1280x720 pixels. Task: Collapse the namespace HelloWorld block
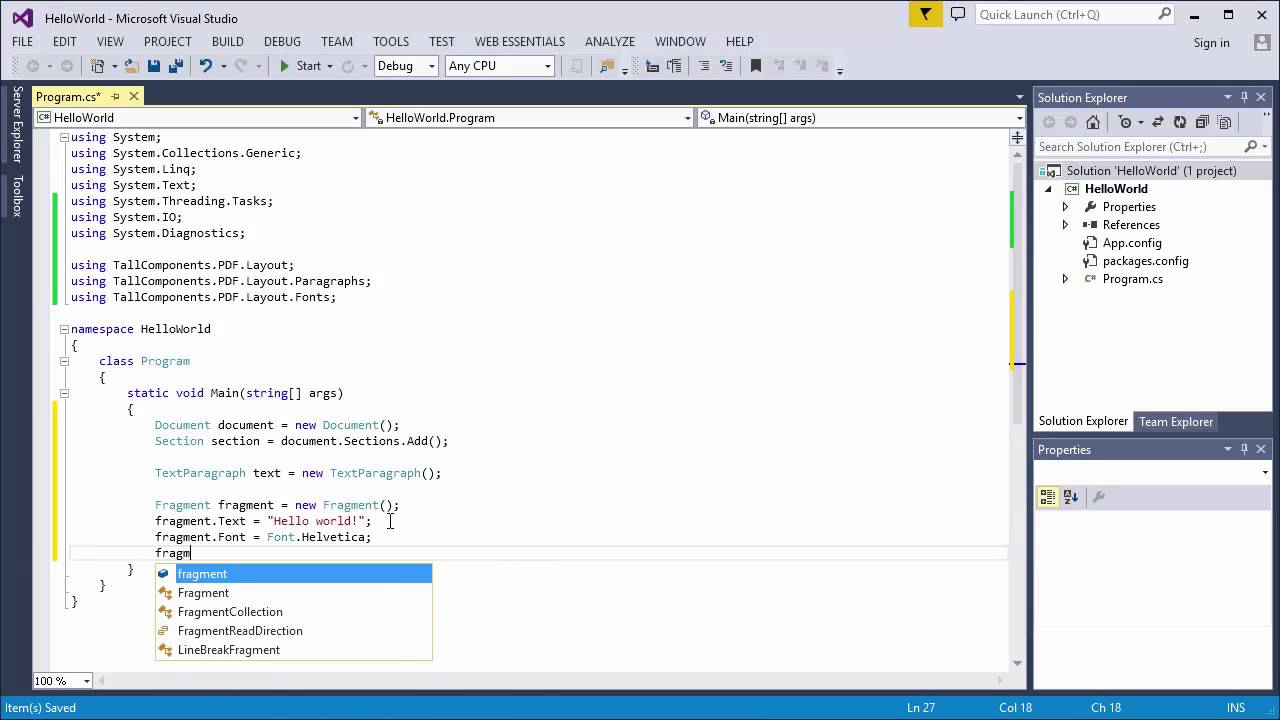click(x=64, y=329)
